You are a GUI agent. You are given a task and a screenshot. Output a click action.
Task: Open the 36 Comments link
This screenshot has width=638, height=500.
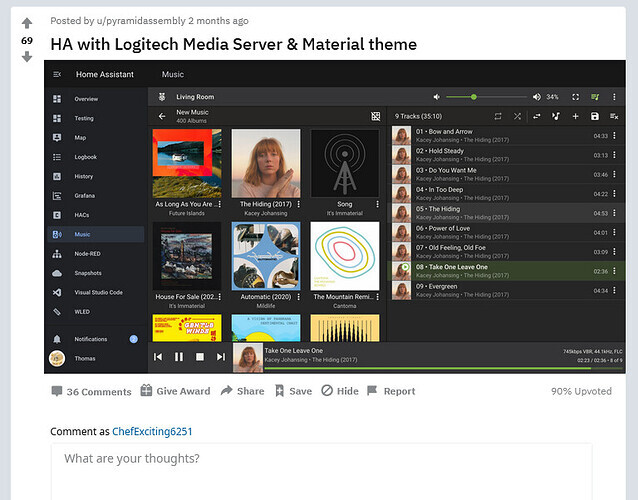click(x=92, y=391)
